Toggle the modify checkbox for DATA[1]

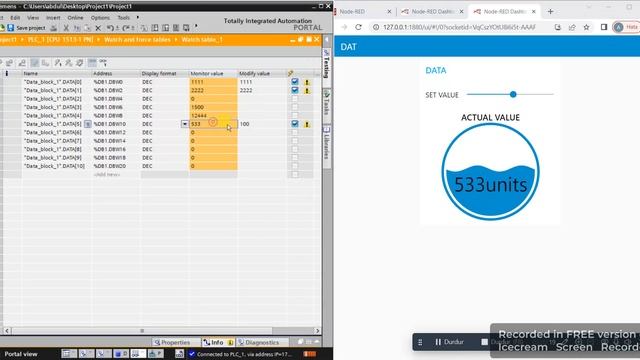pyautogui.click(x=295, y=90)
